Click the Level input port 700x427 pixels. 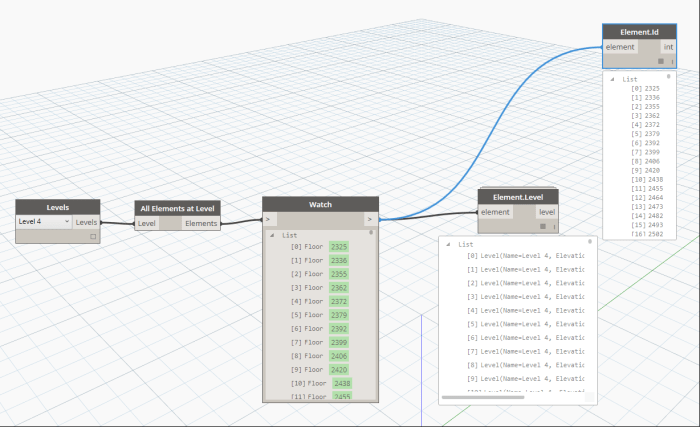(x=147, y=223)
